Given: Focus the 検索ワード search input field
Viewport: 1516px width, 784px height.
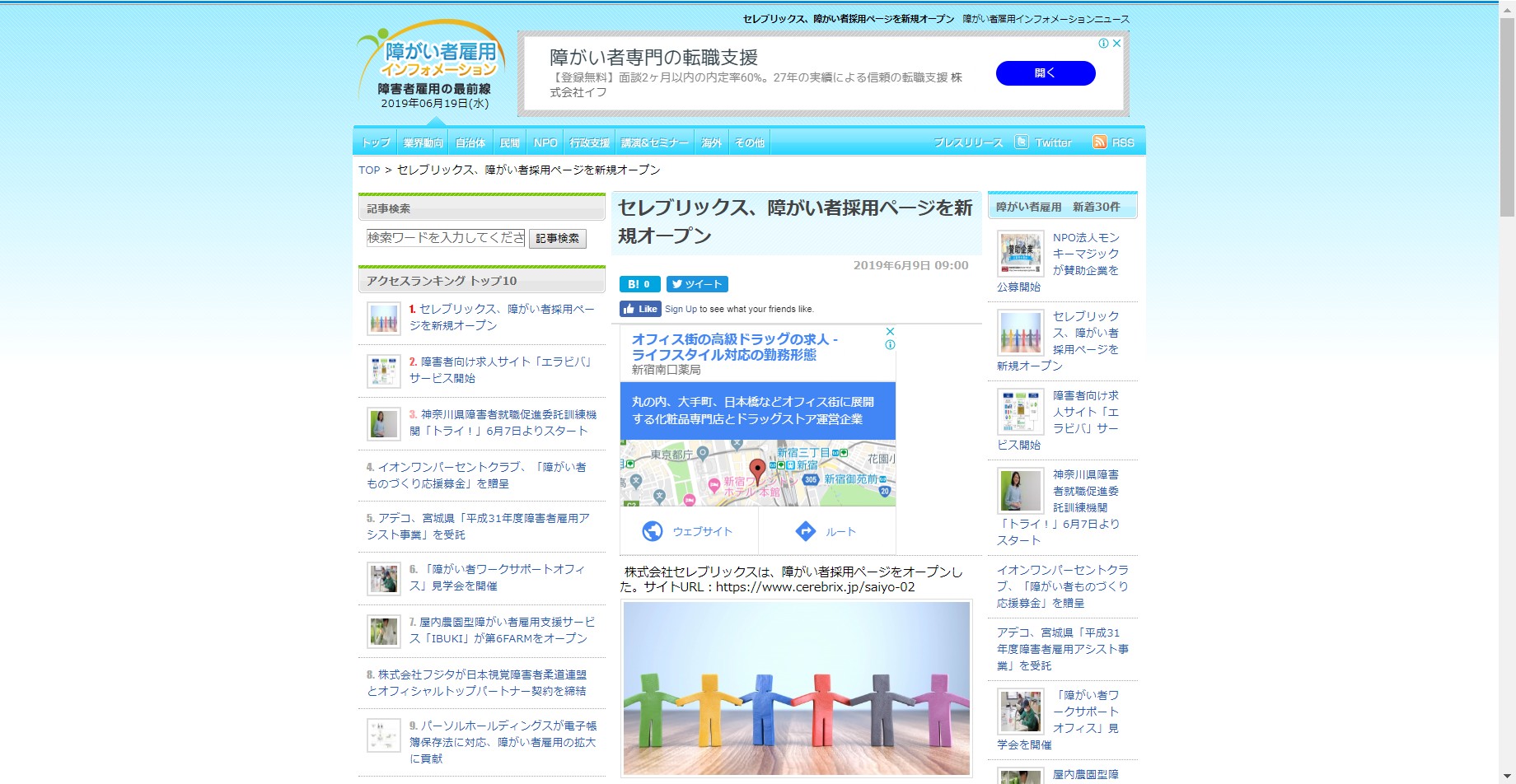Looking at the screenshot, I should pos(446,238).
